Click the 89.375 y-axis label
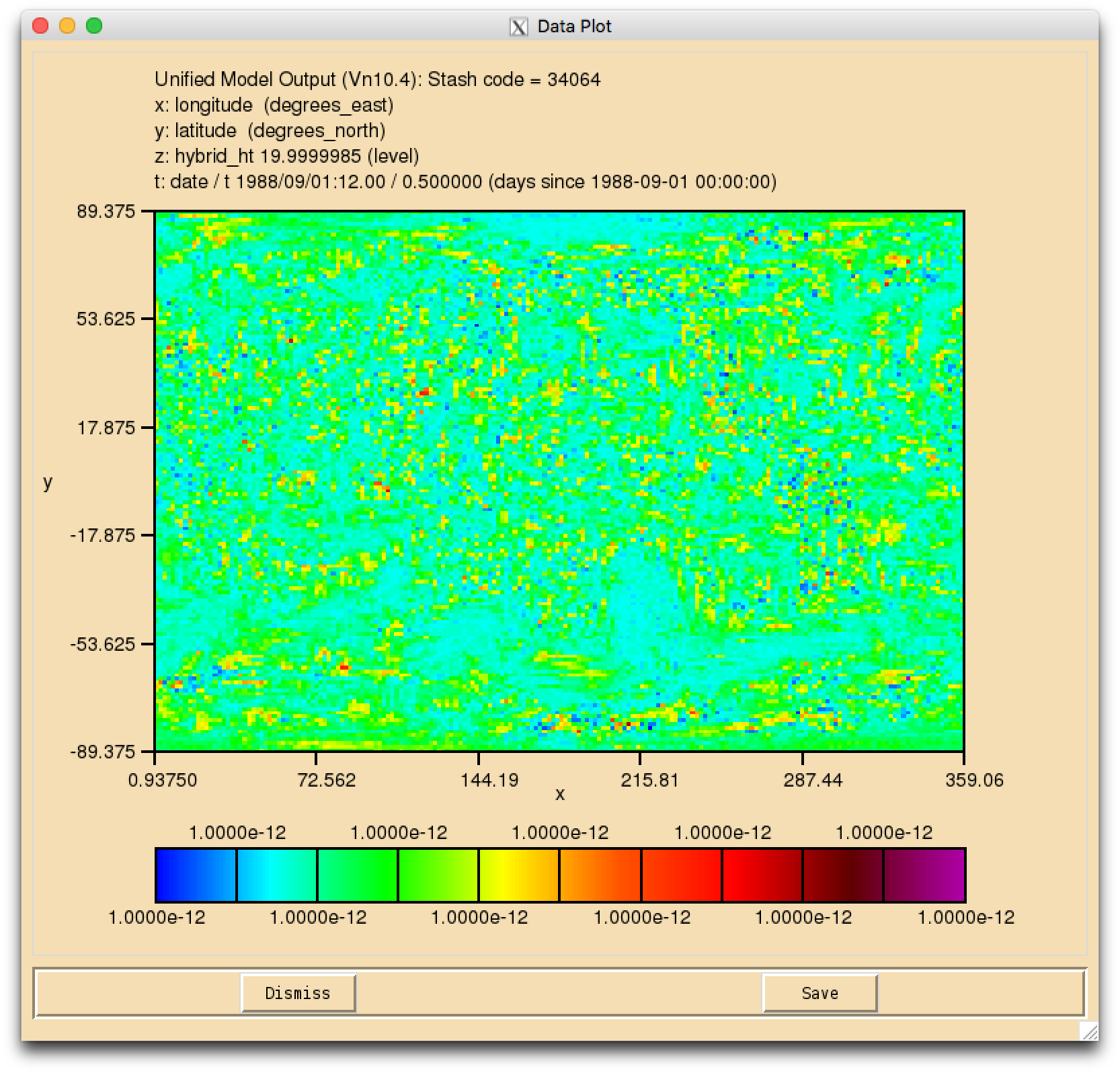Image resolution: width=1120 pixels, height=1073 pixels. point(106,211)
